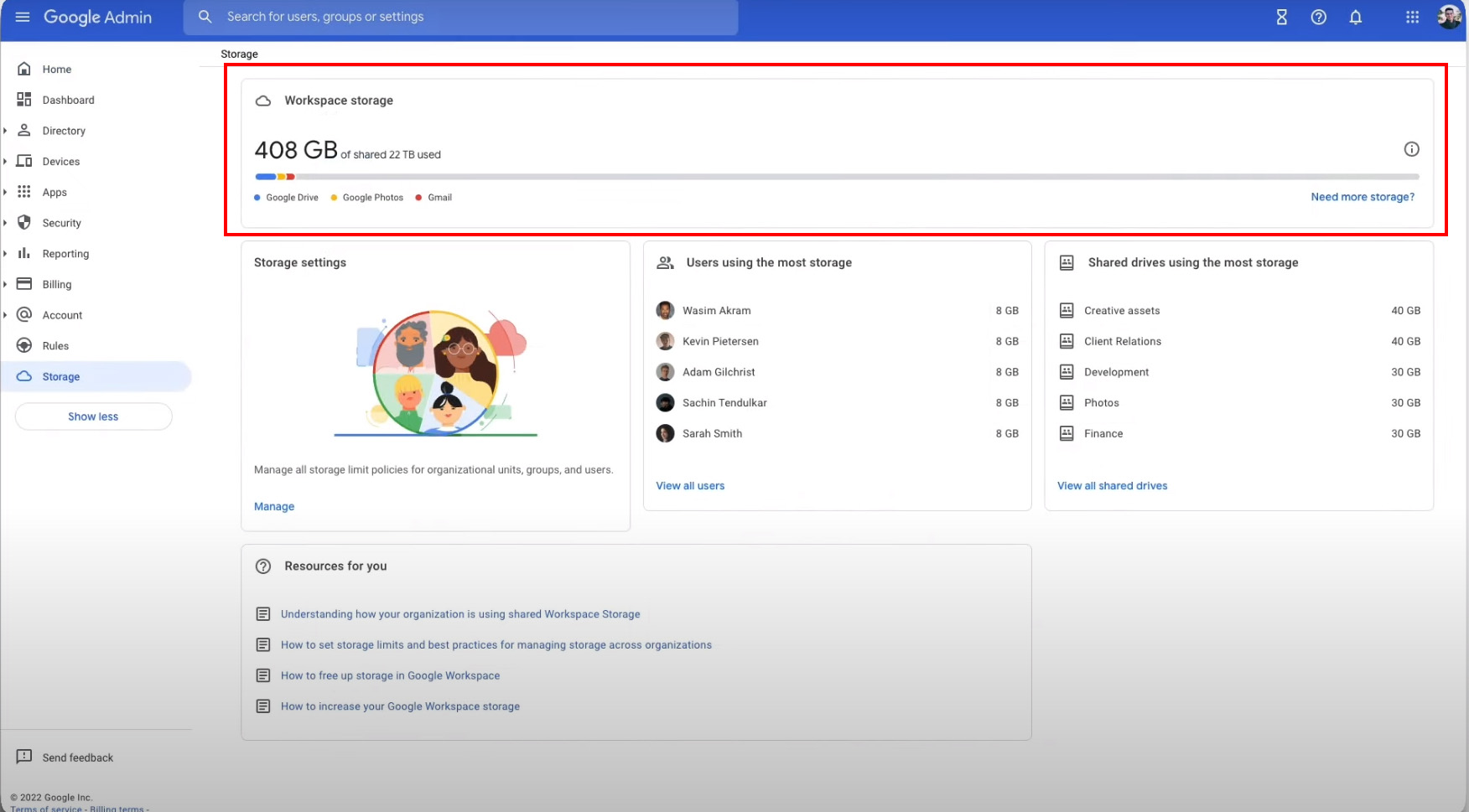Click the Billing card icon in sidebar
The image size is (1469, 812).
point(25,284)
